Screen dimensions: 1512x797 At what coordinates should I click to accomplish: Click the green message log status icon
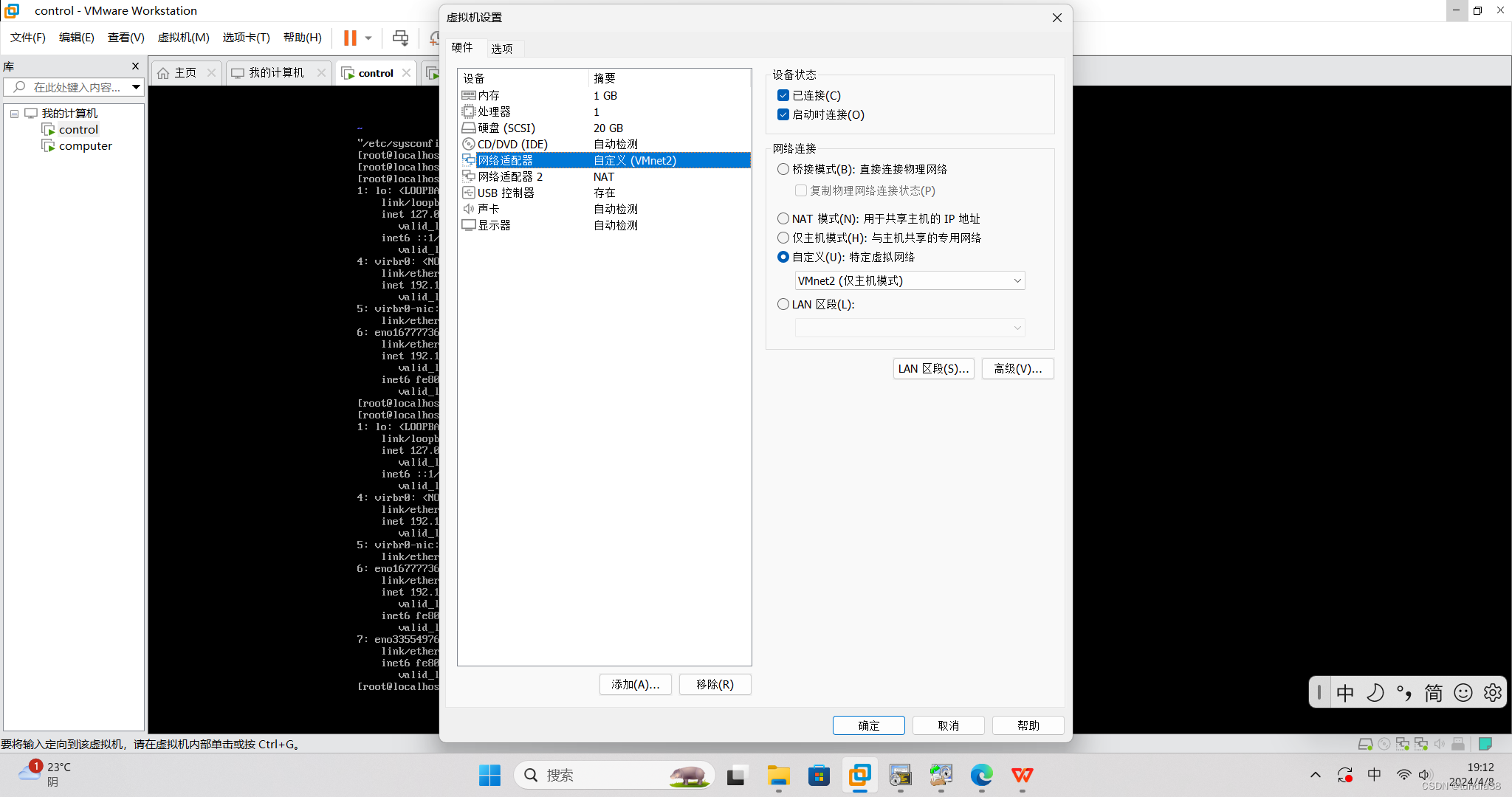pyautogui.click(x=1485, y=744)
